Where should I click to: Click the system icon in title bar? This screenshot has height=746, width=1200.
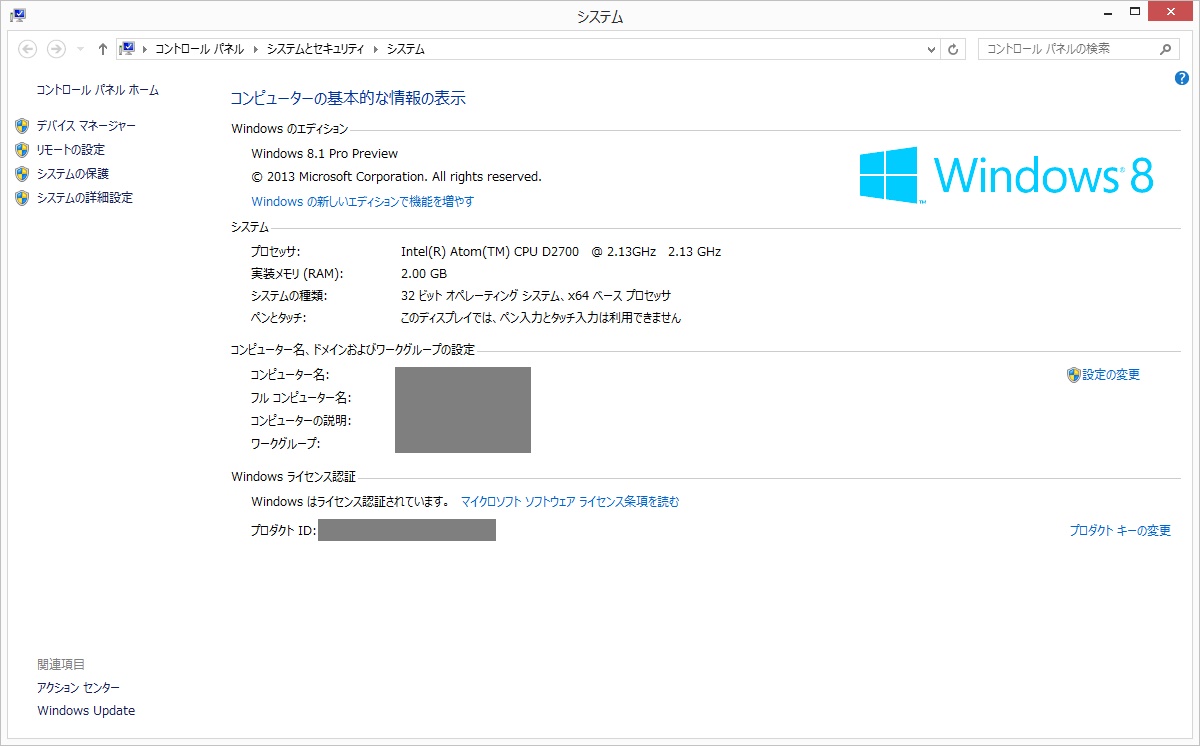(x=18, y=15)
